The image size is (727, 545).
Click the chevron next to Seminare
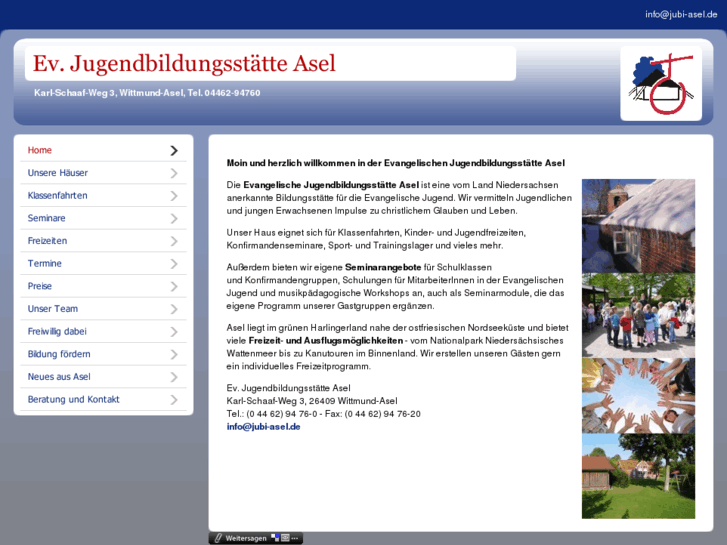tap(174, 218)
